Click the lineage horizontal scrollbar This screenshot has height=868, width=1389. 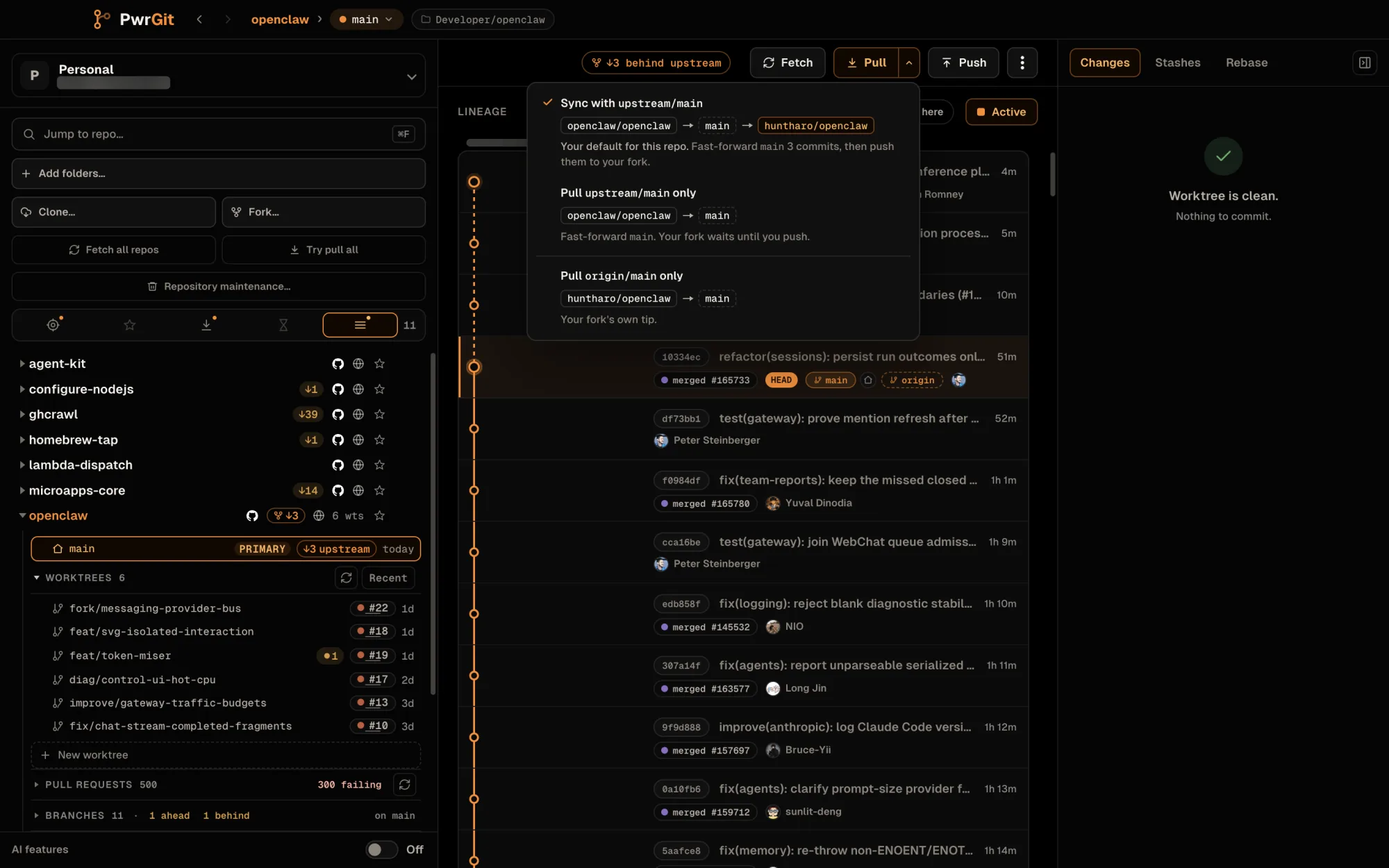(496, 142)
